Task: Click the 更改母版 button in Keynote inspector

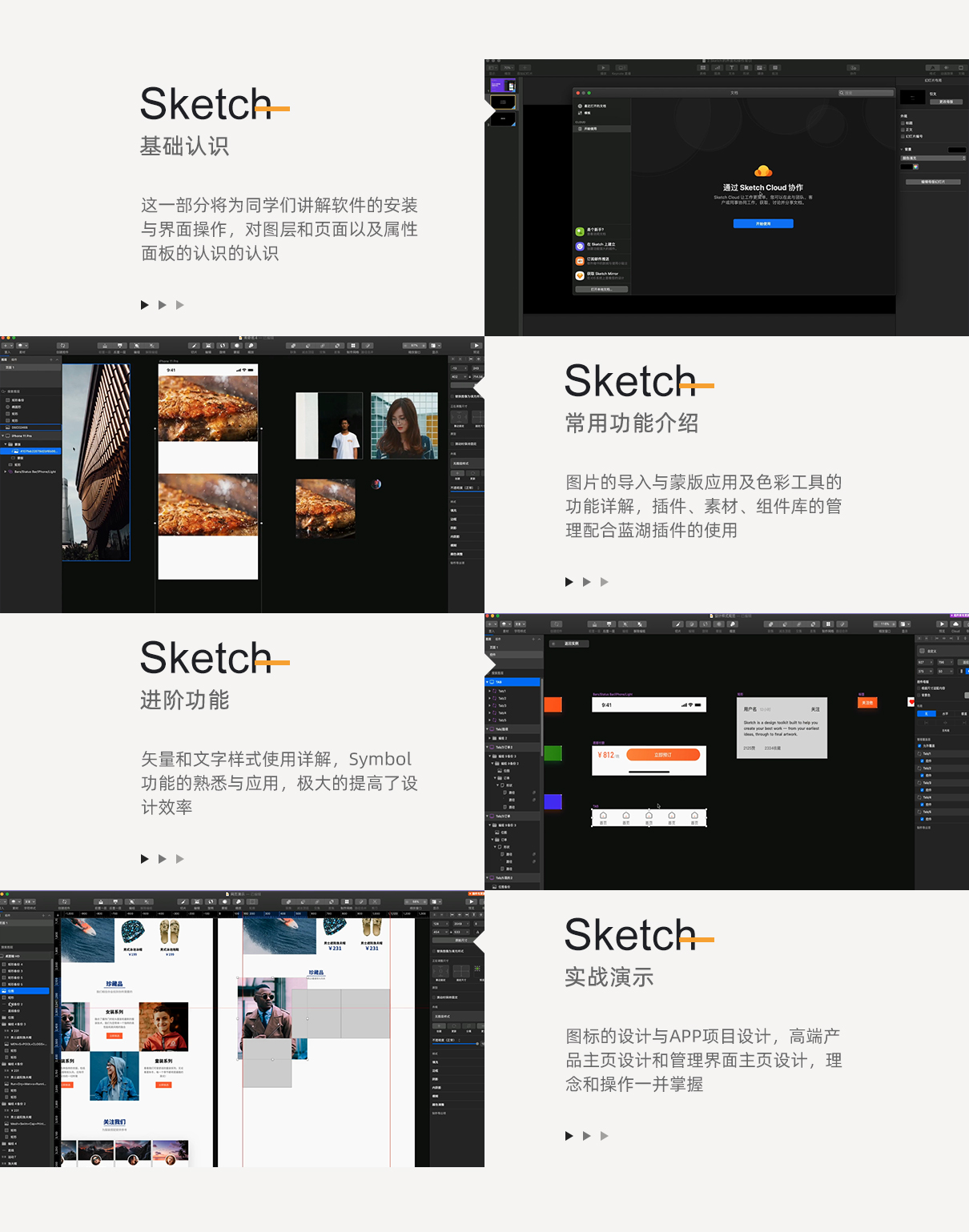Action: point(946,102)
